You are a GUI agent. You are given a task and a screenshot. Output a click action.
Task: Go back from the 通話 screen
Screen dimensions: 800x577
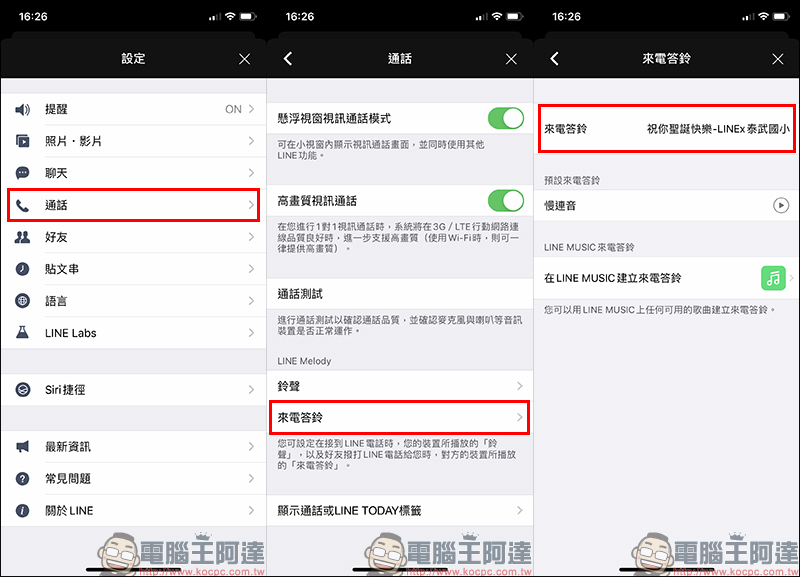pos(288,59)
